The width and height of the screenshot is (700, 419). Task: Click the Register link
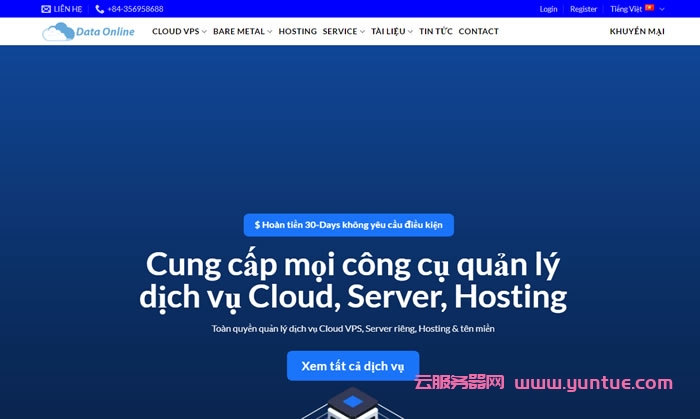[583, 9]
